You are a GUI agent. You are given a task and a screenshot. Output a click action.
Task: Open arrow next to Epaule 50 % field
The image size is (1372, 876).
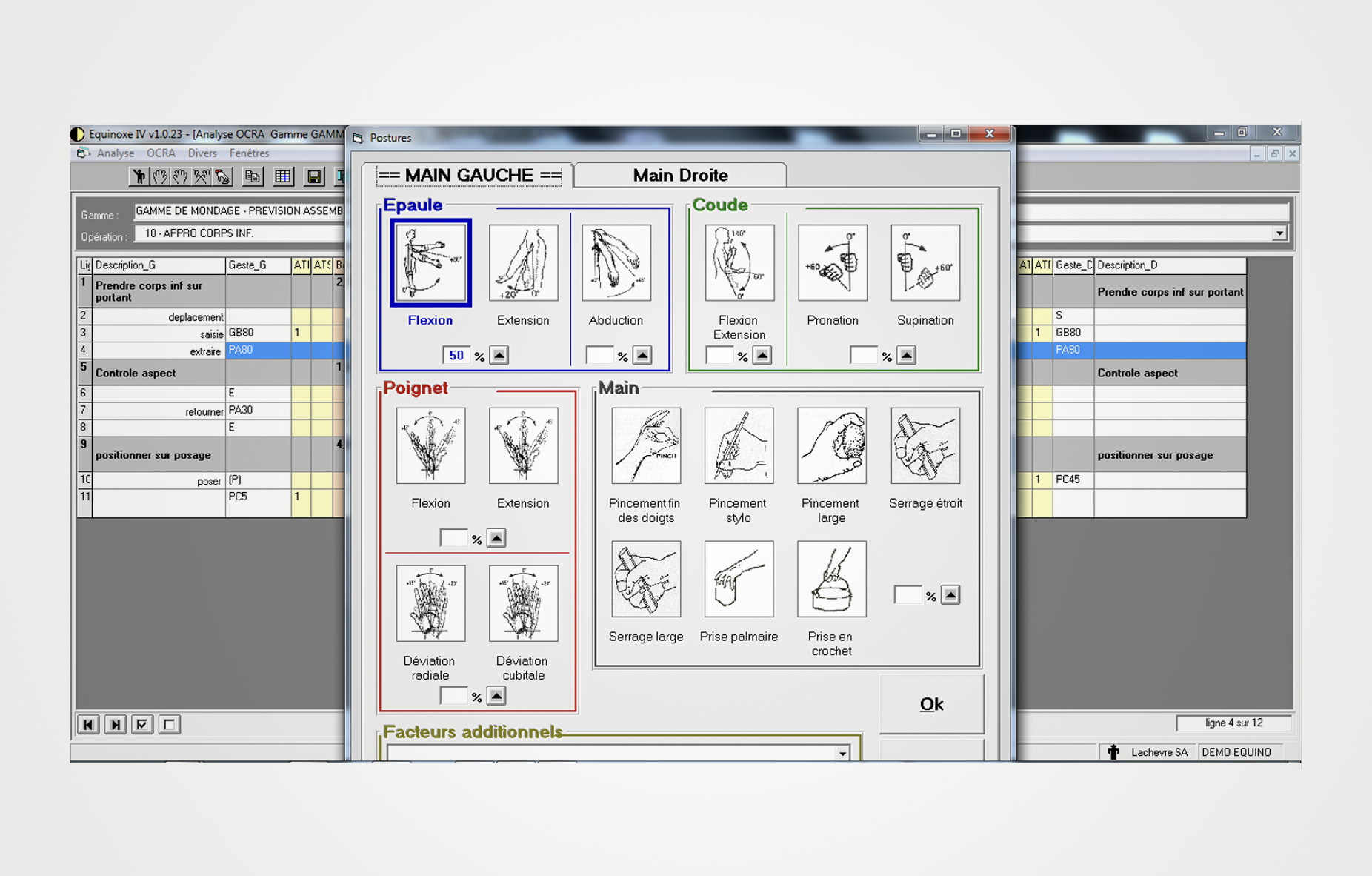tap(500, 355)
